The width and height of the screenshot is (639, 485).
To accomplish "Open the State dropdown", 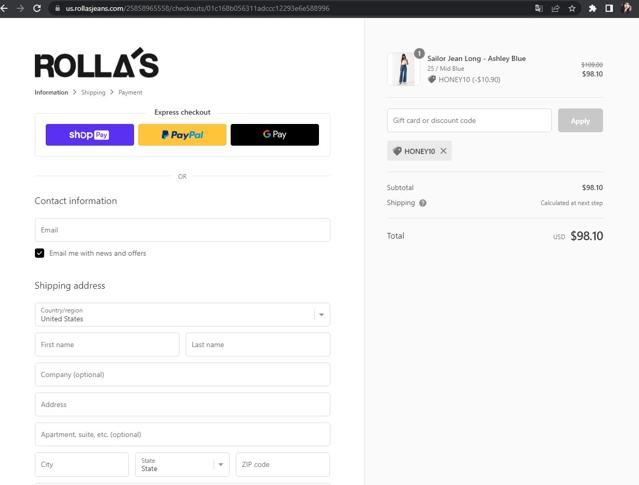I will pyautogui.click(x=182, y=465).
